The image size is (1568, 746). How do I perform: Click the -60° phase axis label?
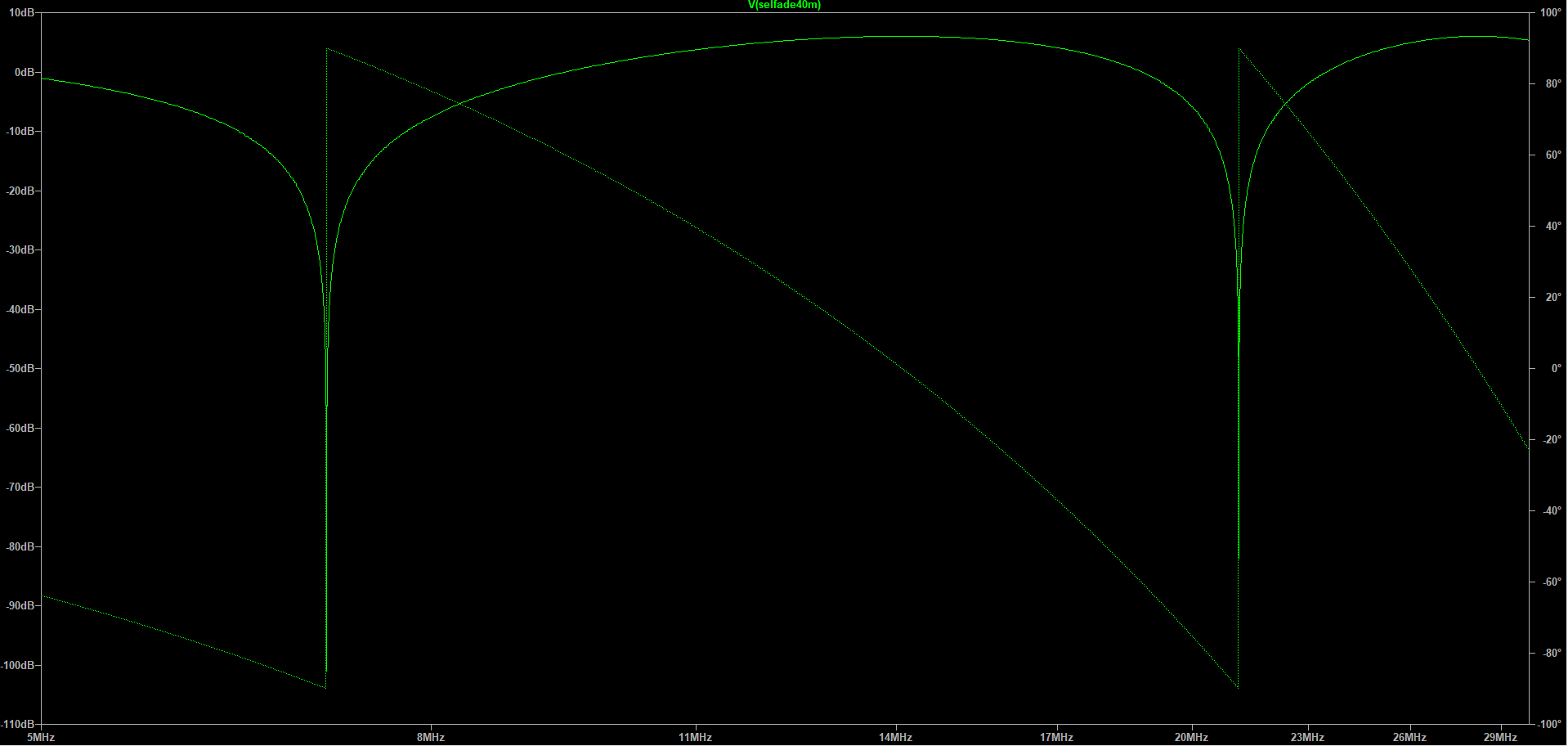(x=1552, y=582)
